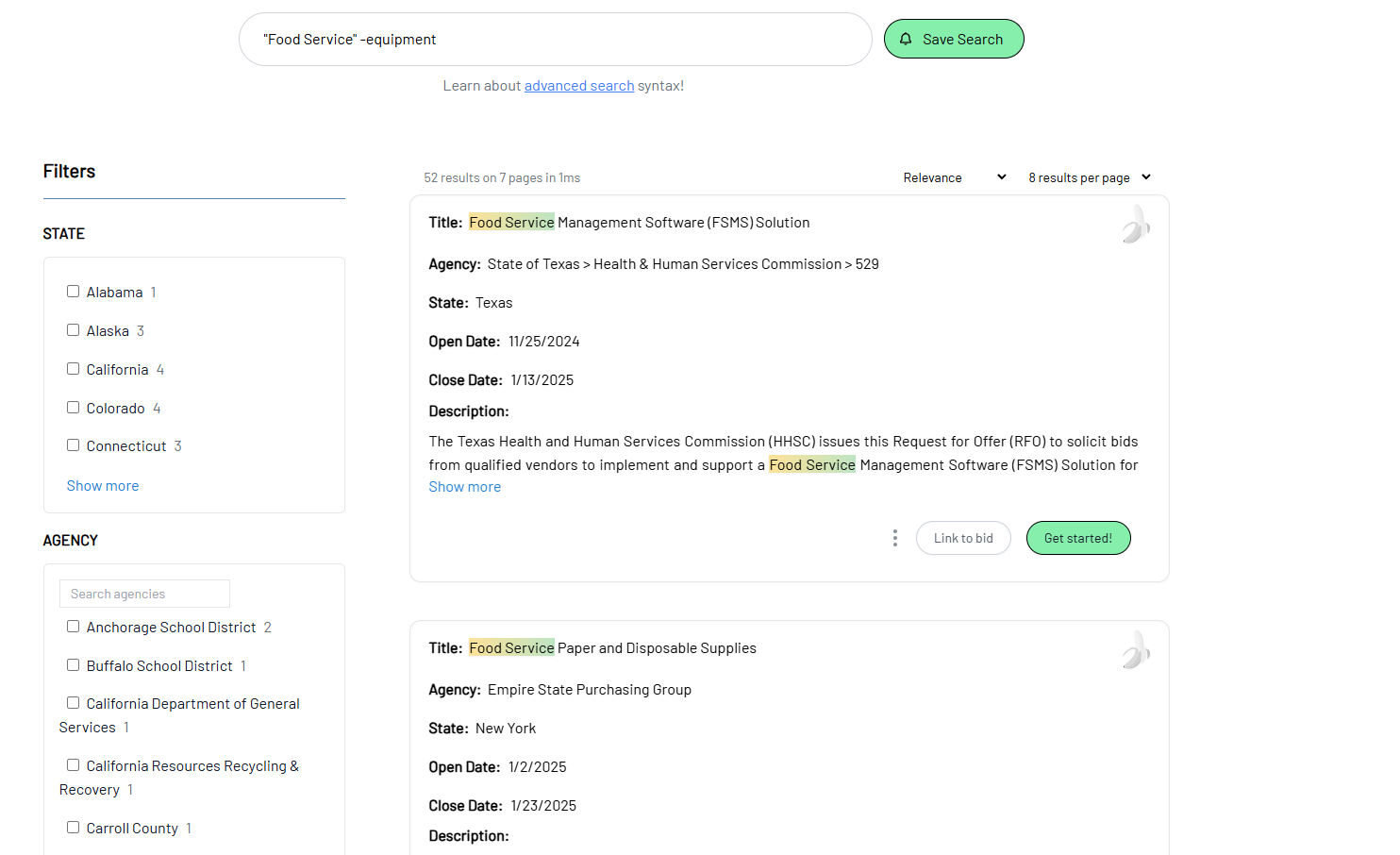The width and height of the screenshot is (1400, 855).
Task: Click the Get started! button
Action: 1078,538
